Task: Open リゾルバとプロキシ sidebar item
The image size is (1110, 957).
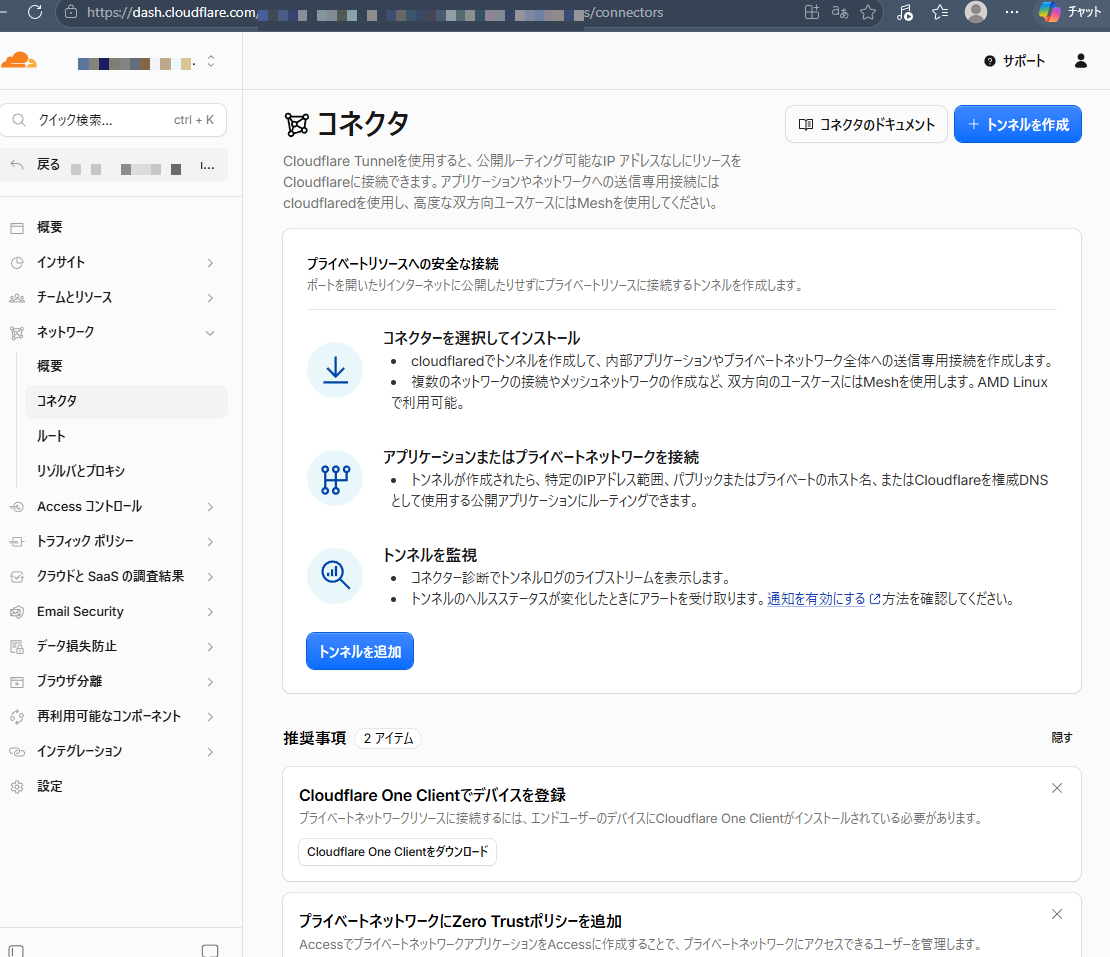Action: coord(125,471)
